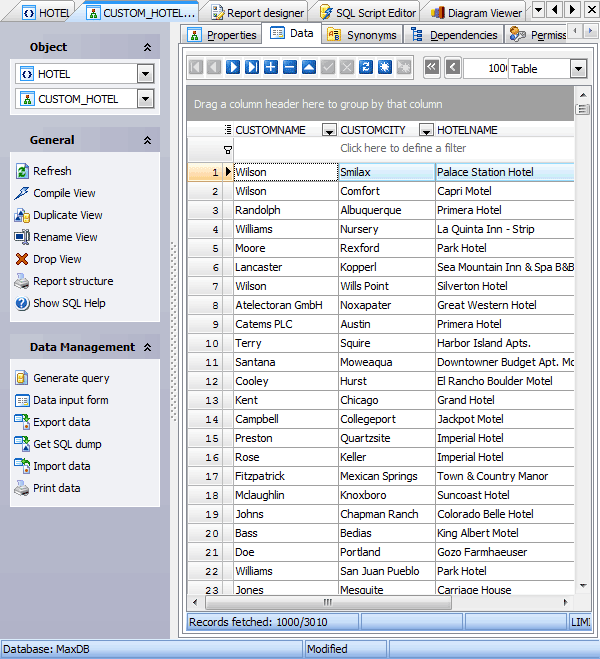Go to previous page of records

pyautogui.click(x=453, y=67)
